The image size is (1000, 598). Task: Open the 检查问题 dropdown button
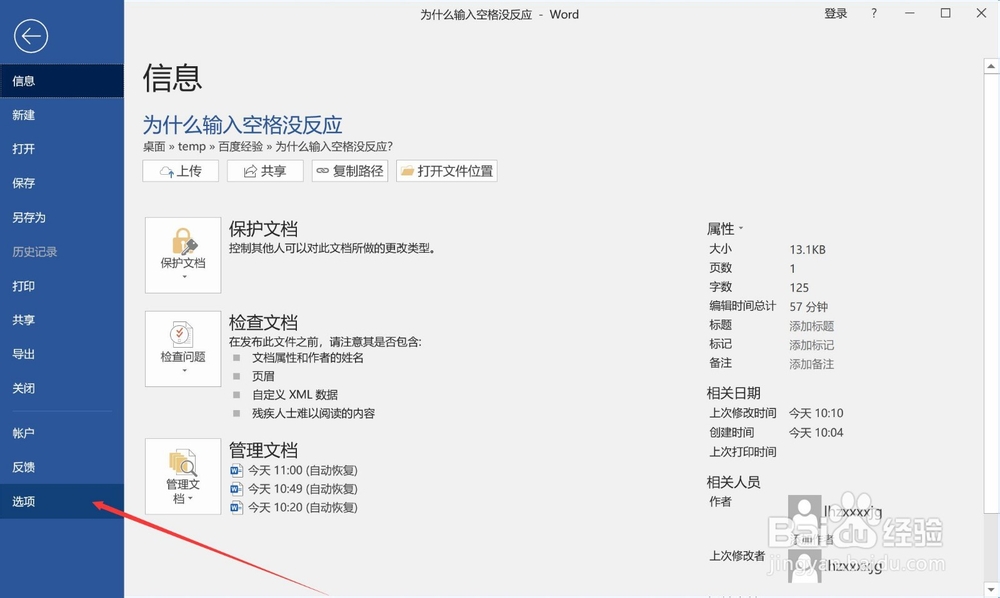(x=183, y=349)
